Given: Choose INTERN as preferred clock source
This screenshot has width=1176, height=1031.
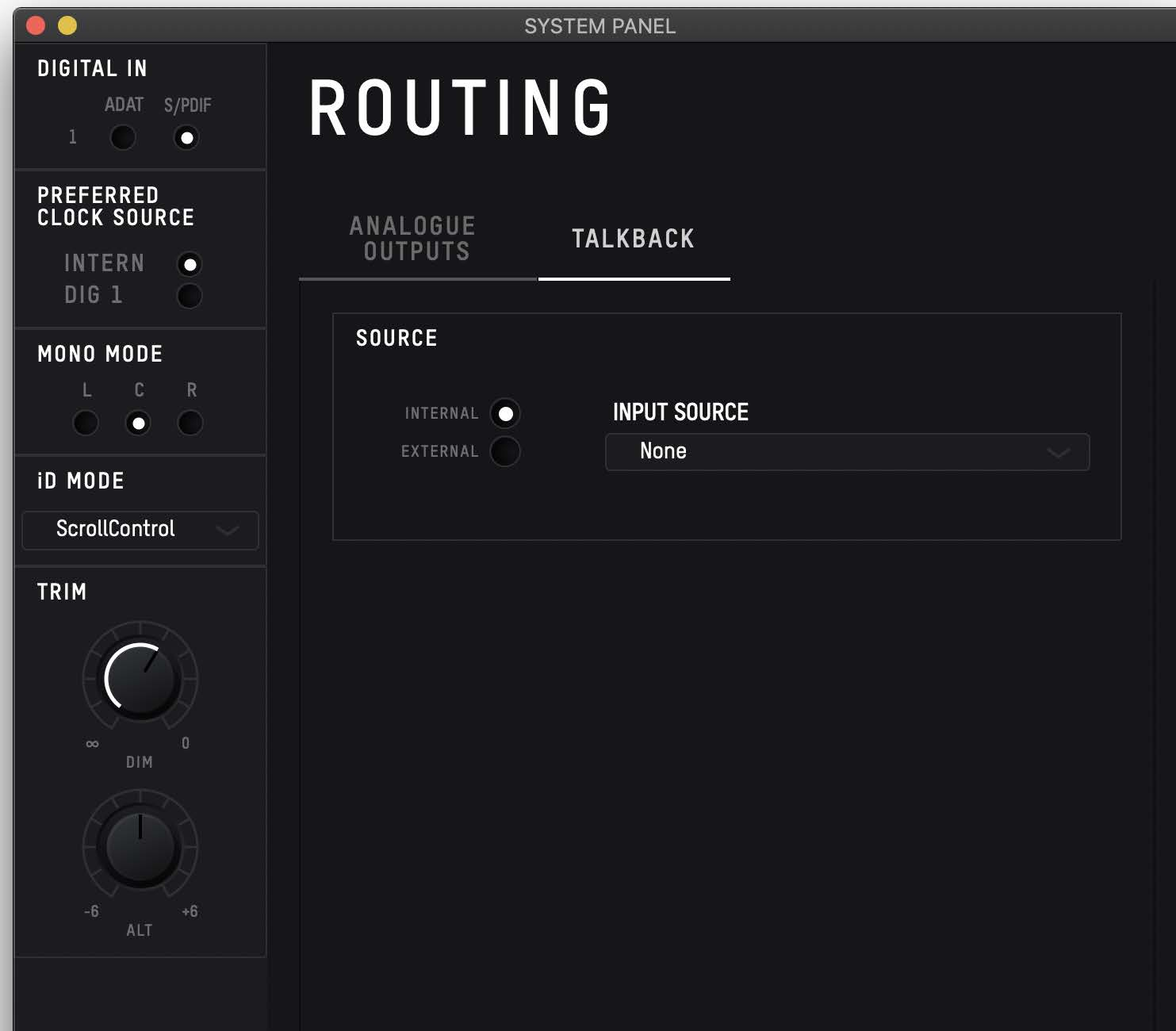Looking at the screenshot, I should pos(190,264).
